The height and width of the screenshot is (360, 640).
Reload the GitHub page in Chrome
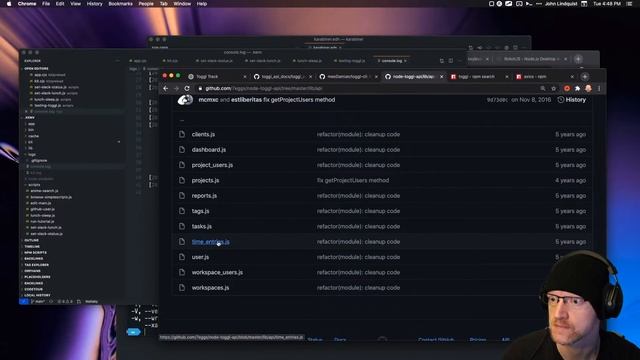tap(187, 89)
